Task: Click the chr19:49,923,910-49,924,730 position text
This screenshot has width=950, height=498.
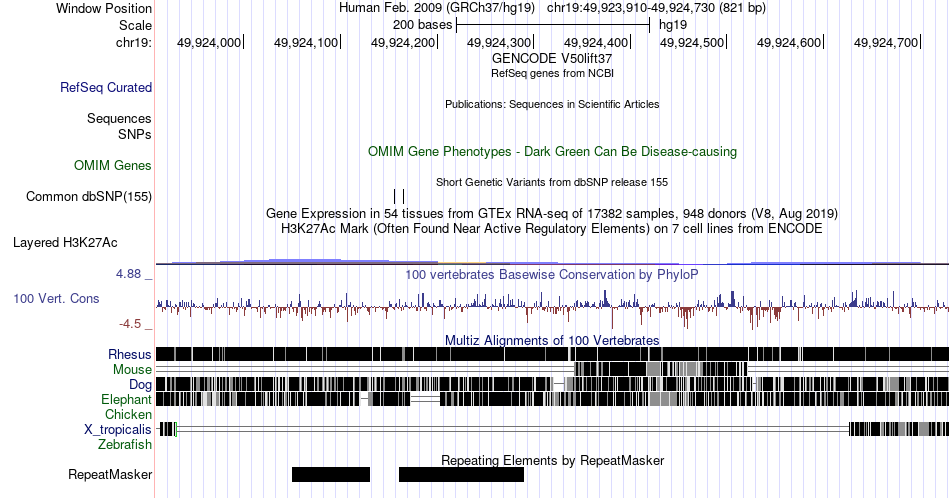Action: pos(656,8)
